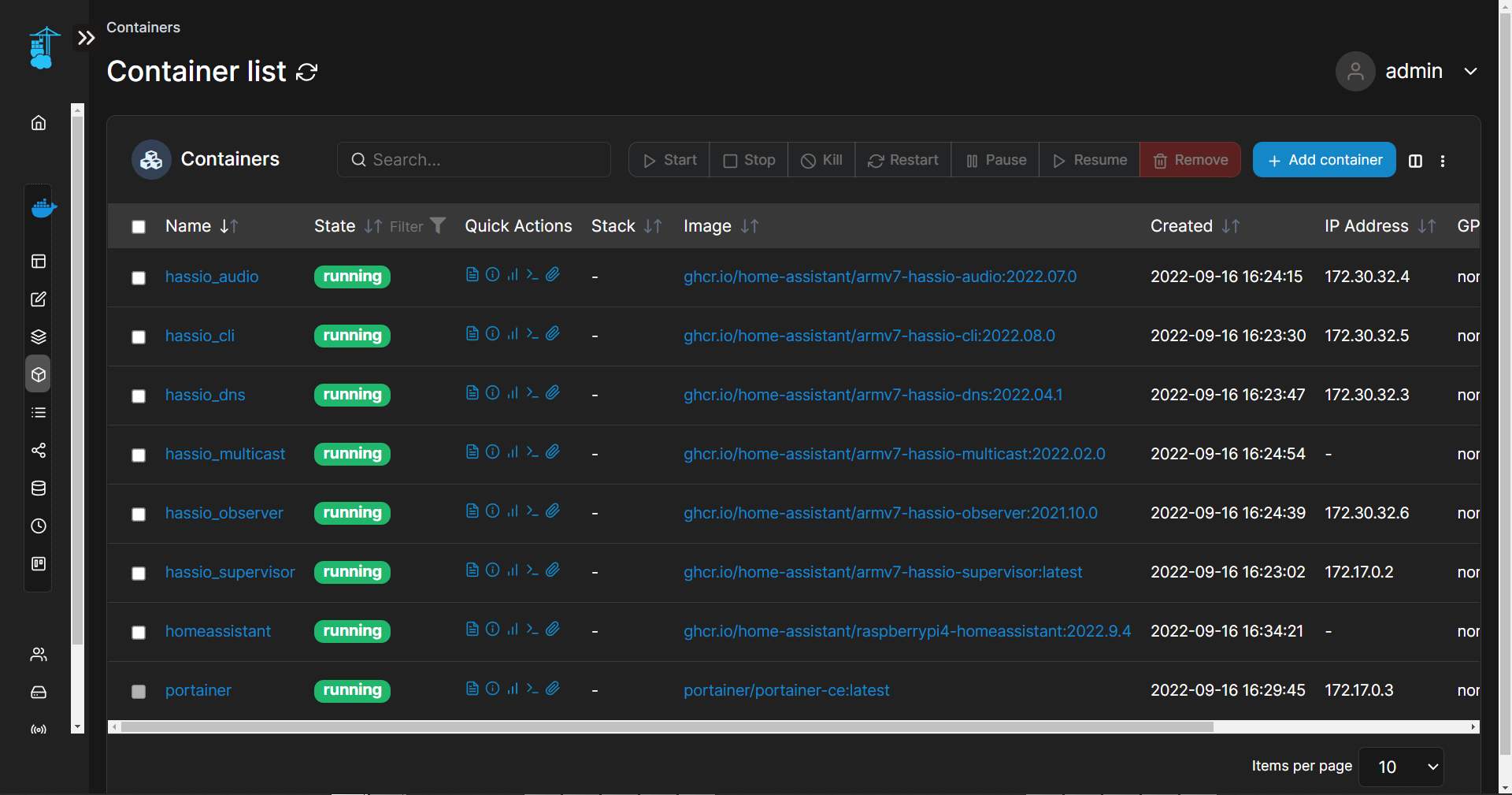The height and width of the screenshot is (795, 1512).
Task: Open the armv7-hassio-audio:2022.07.0 image link
Action: tap(880, 277)
